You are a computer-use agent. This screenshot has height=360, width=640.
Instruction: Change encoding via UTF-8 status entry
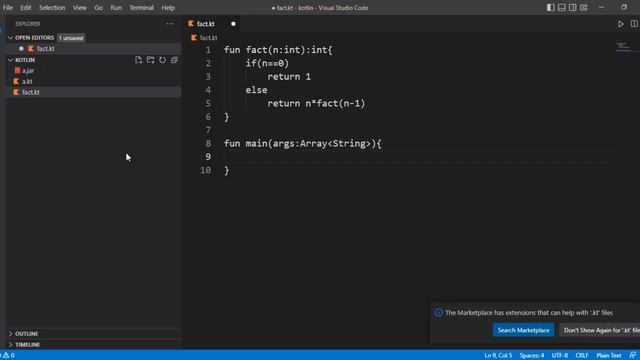pos(560,355)
